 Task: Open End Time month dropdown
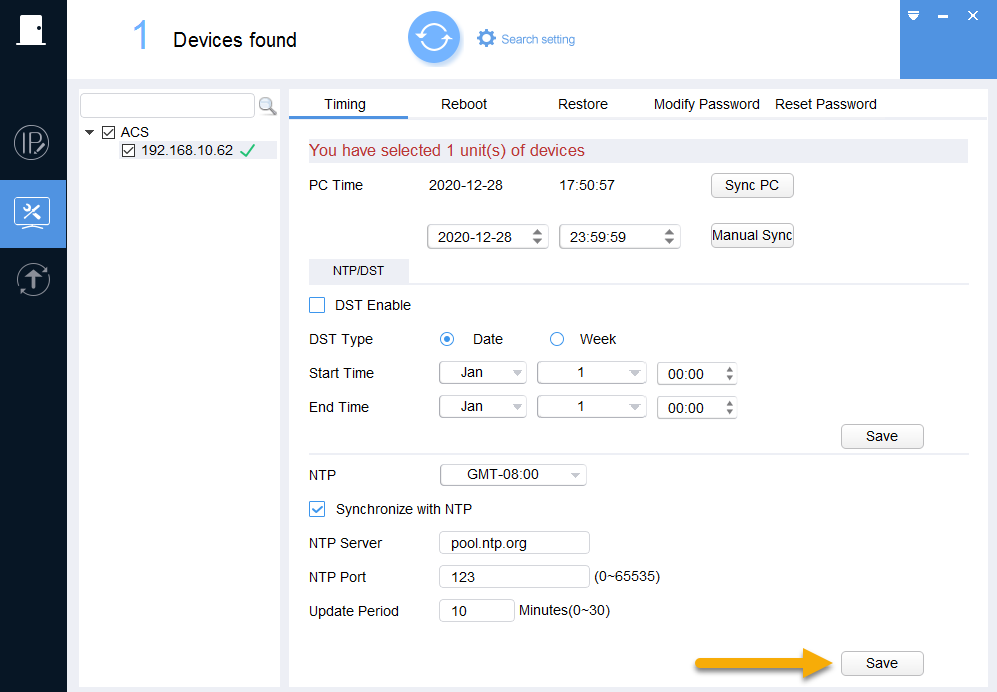(483, 406)
